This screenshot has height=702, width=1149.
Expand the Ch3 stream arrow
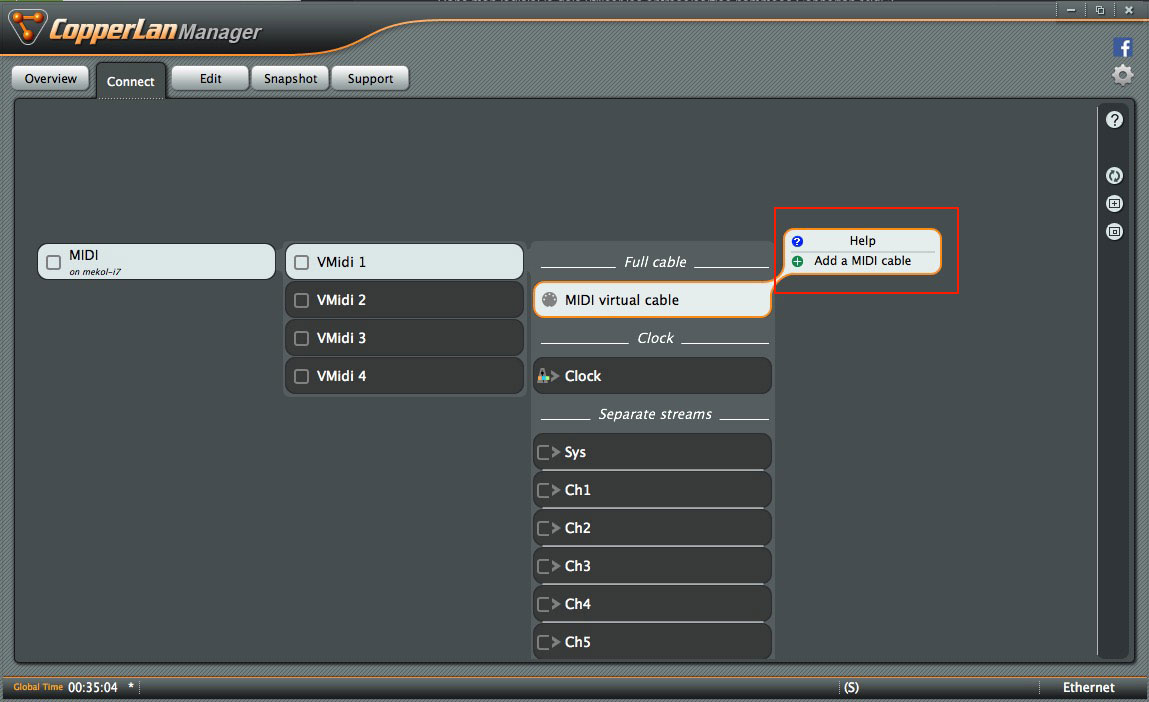(547, 566)
